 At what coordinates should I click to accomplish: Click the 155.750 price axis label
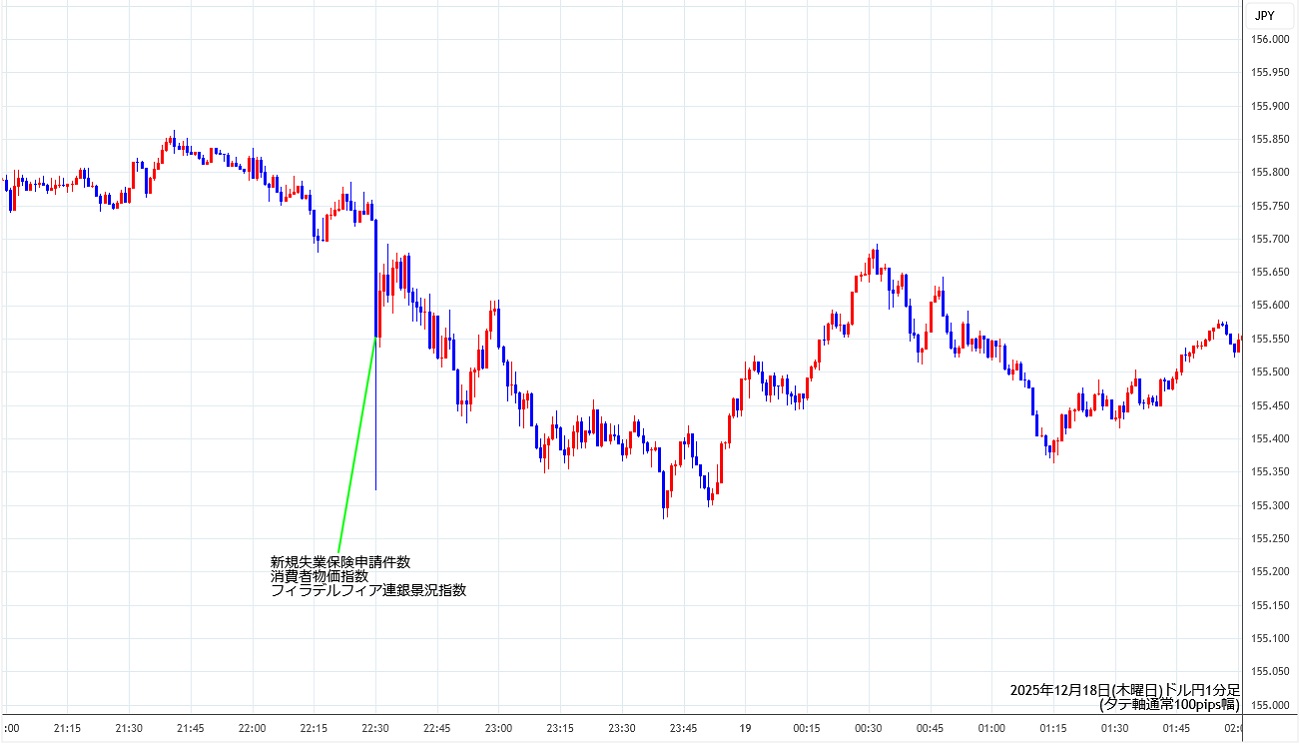(x=1270, y=206)
